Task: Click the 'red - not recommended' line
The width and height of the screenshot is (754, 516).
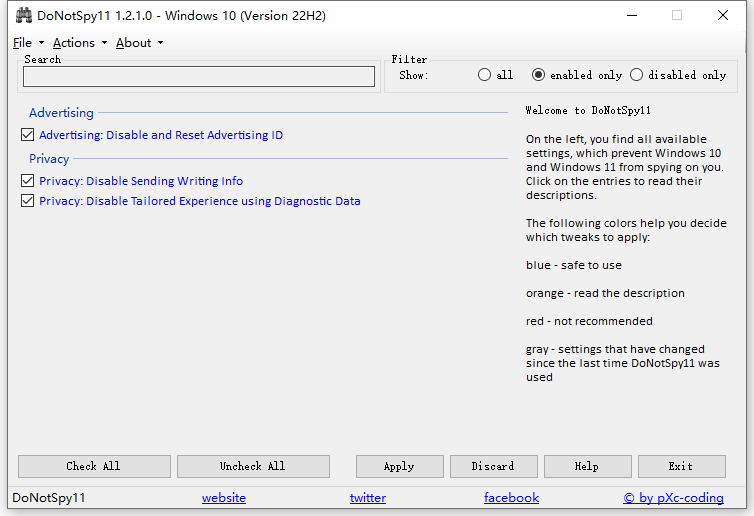Action: 589,321
